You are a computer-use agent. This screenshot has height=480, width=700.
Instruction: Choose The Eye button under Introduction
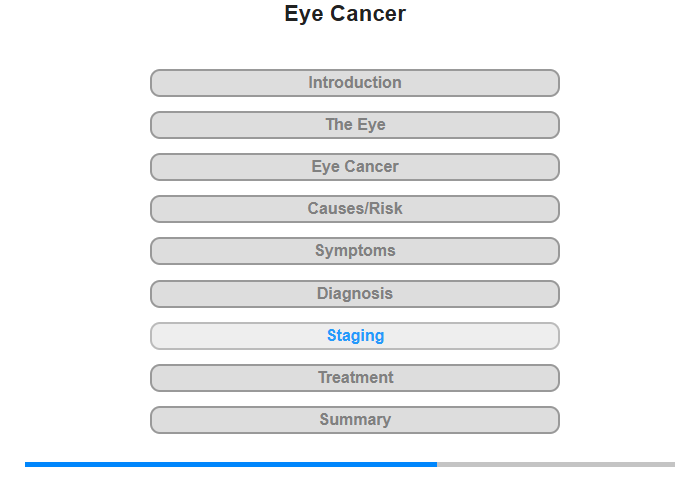pos(355,125)
